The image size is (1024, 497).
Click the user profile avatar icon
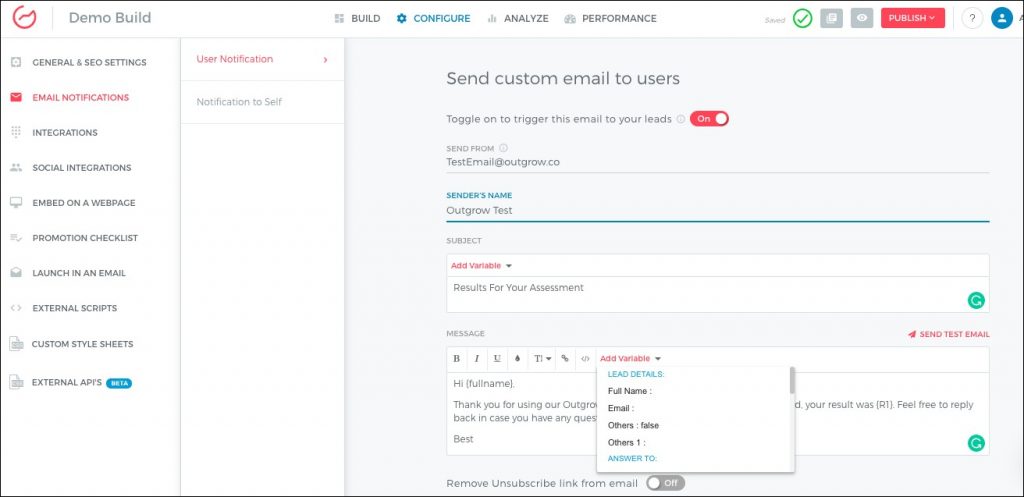coord(1001,18)
